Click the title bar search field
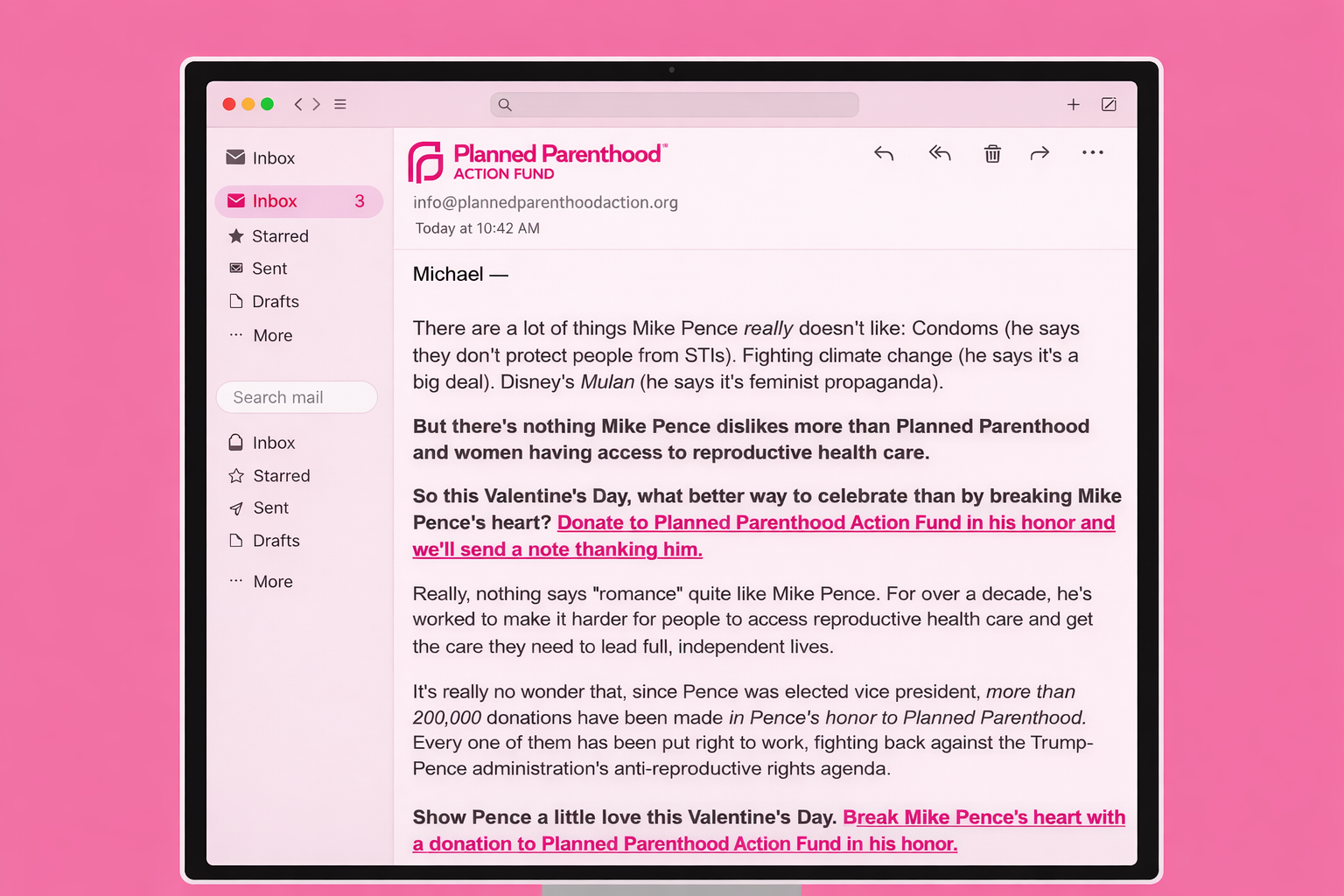Viewport: 1344px width, 896px height. 675,105
